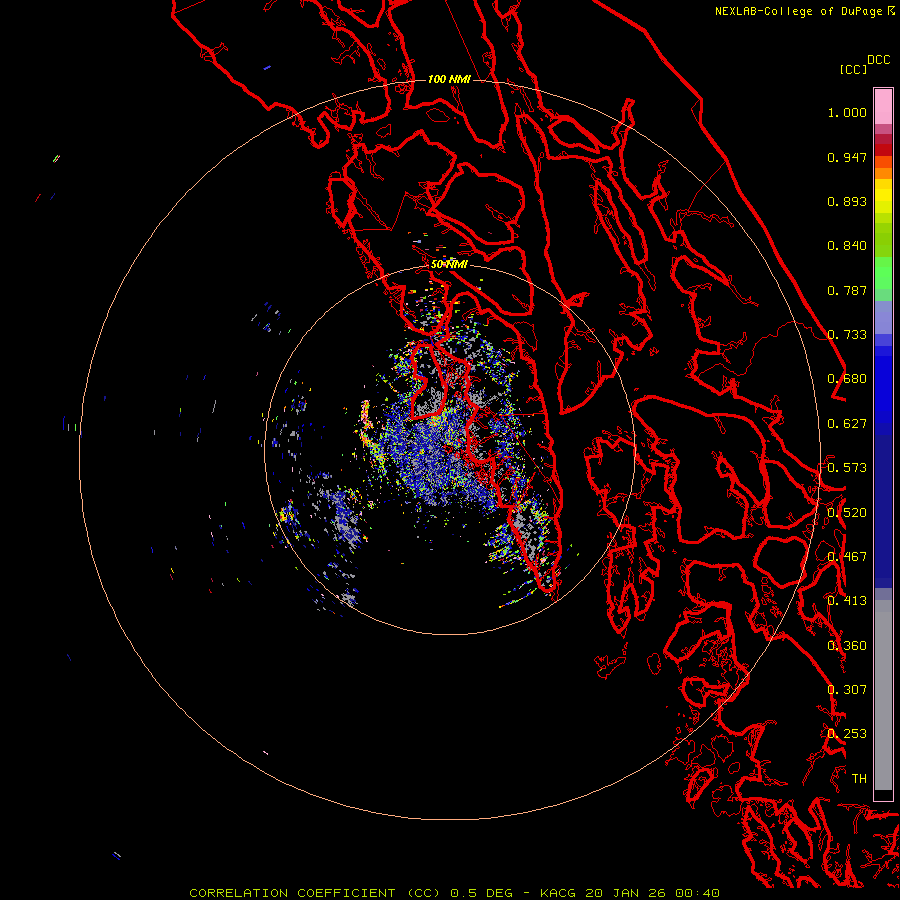900x900 pixels.
Task: Select the 0.360 scale value
Action: coord(847,646)
